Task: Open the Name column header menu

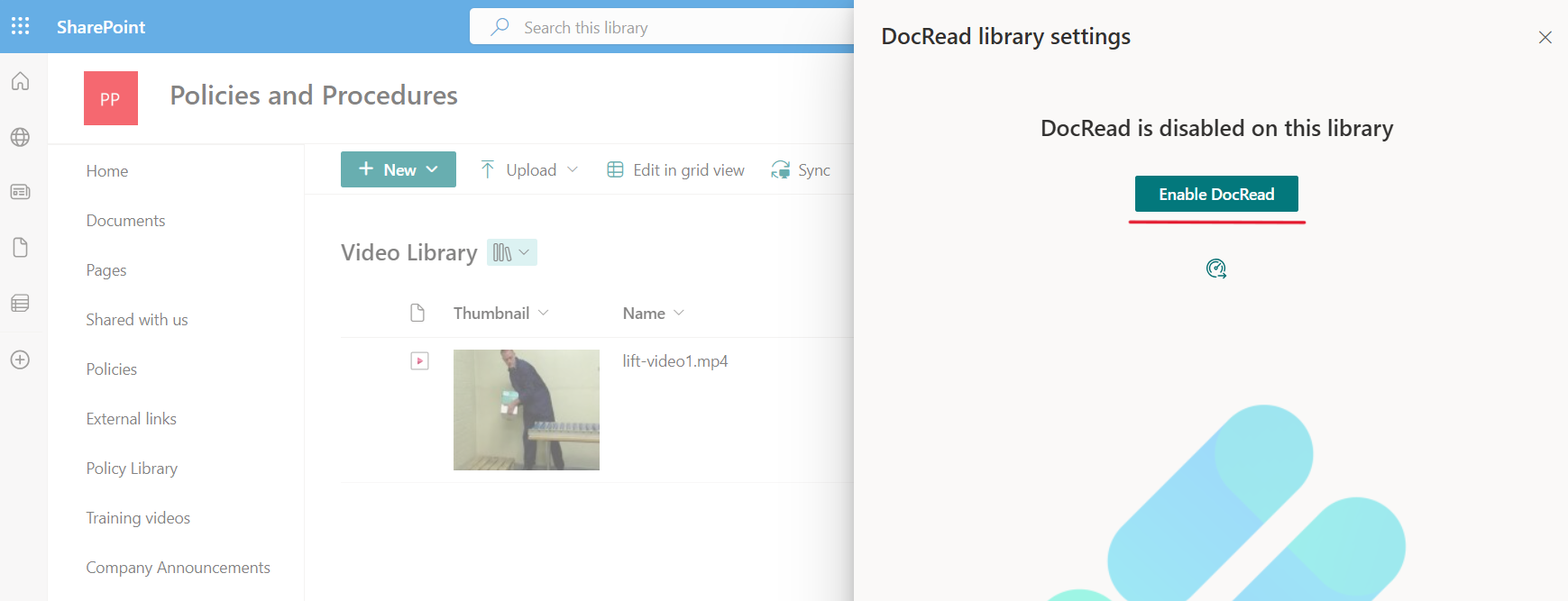Action: pos(654,313)
